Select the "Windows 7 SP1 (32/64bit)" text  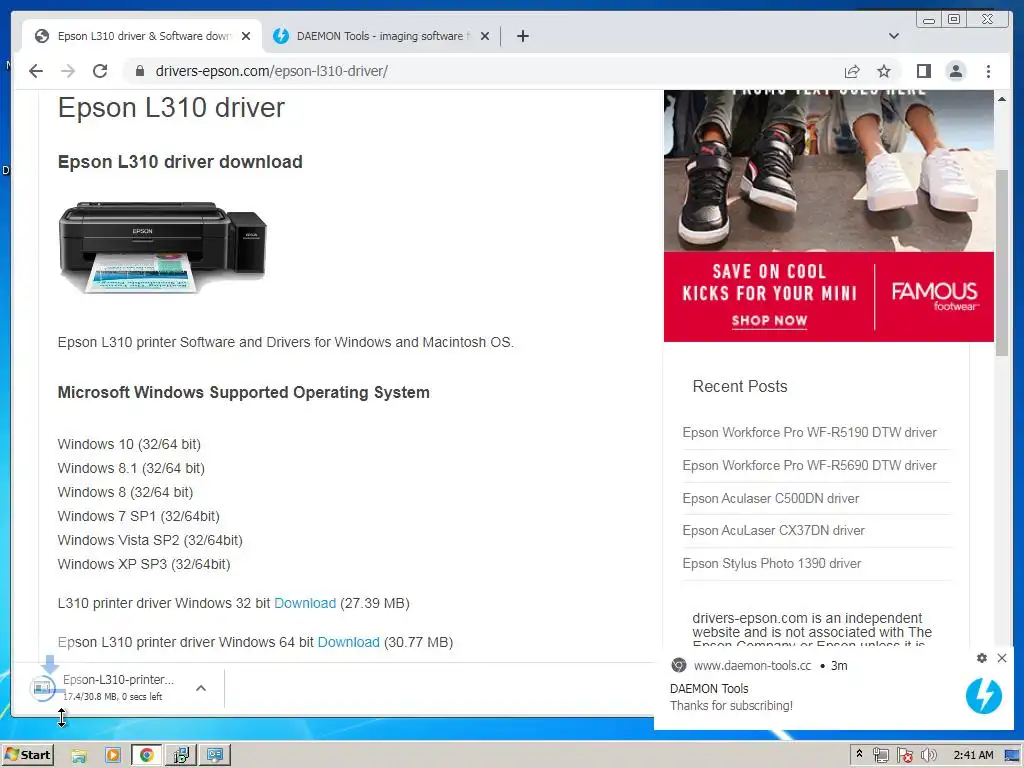point(138,517)
